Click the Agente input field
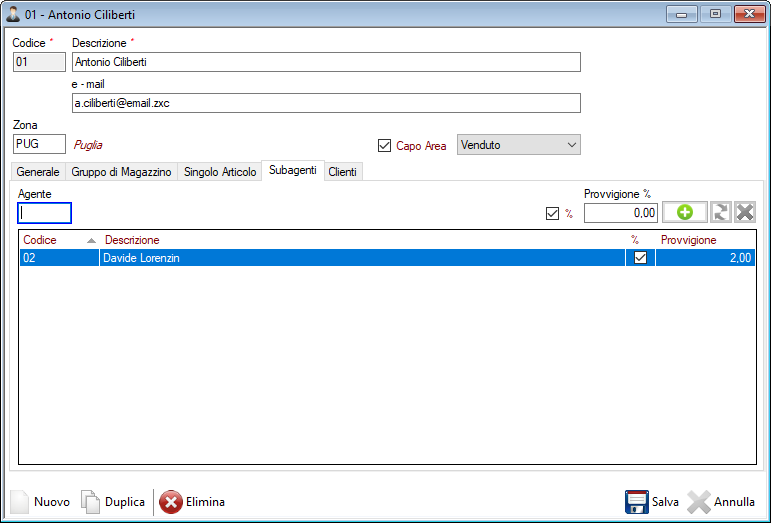 point(45,212)
